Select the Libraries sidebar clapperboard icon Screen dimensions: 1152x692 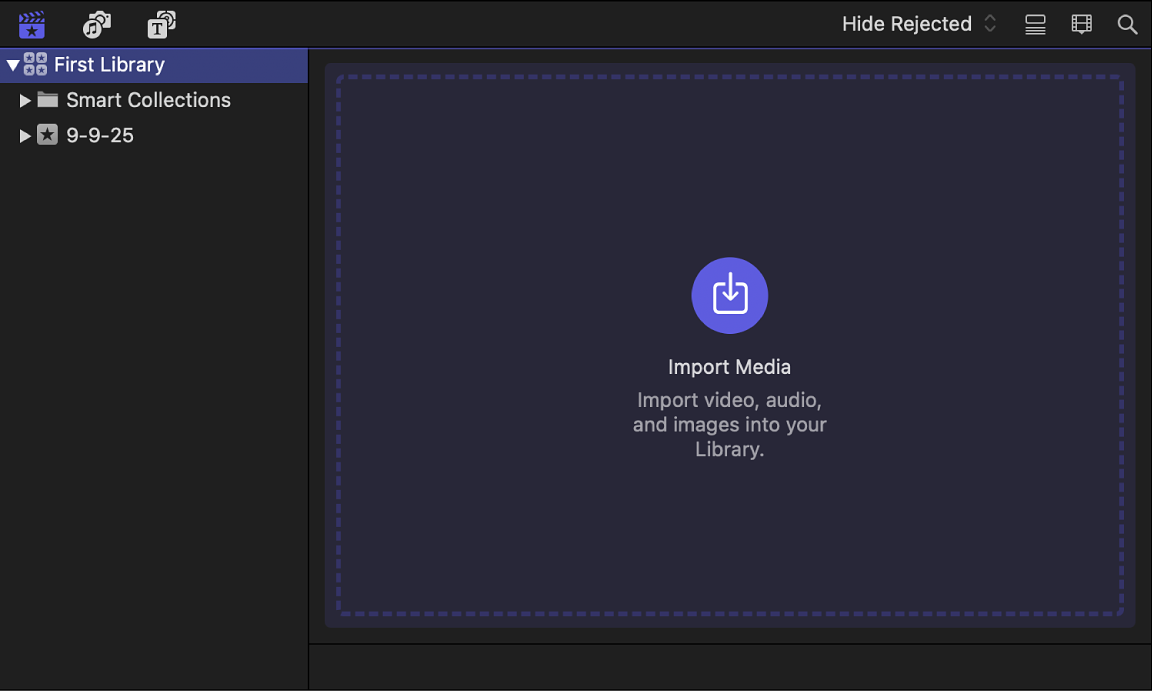tap(31, 24)
